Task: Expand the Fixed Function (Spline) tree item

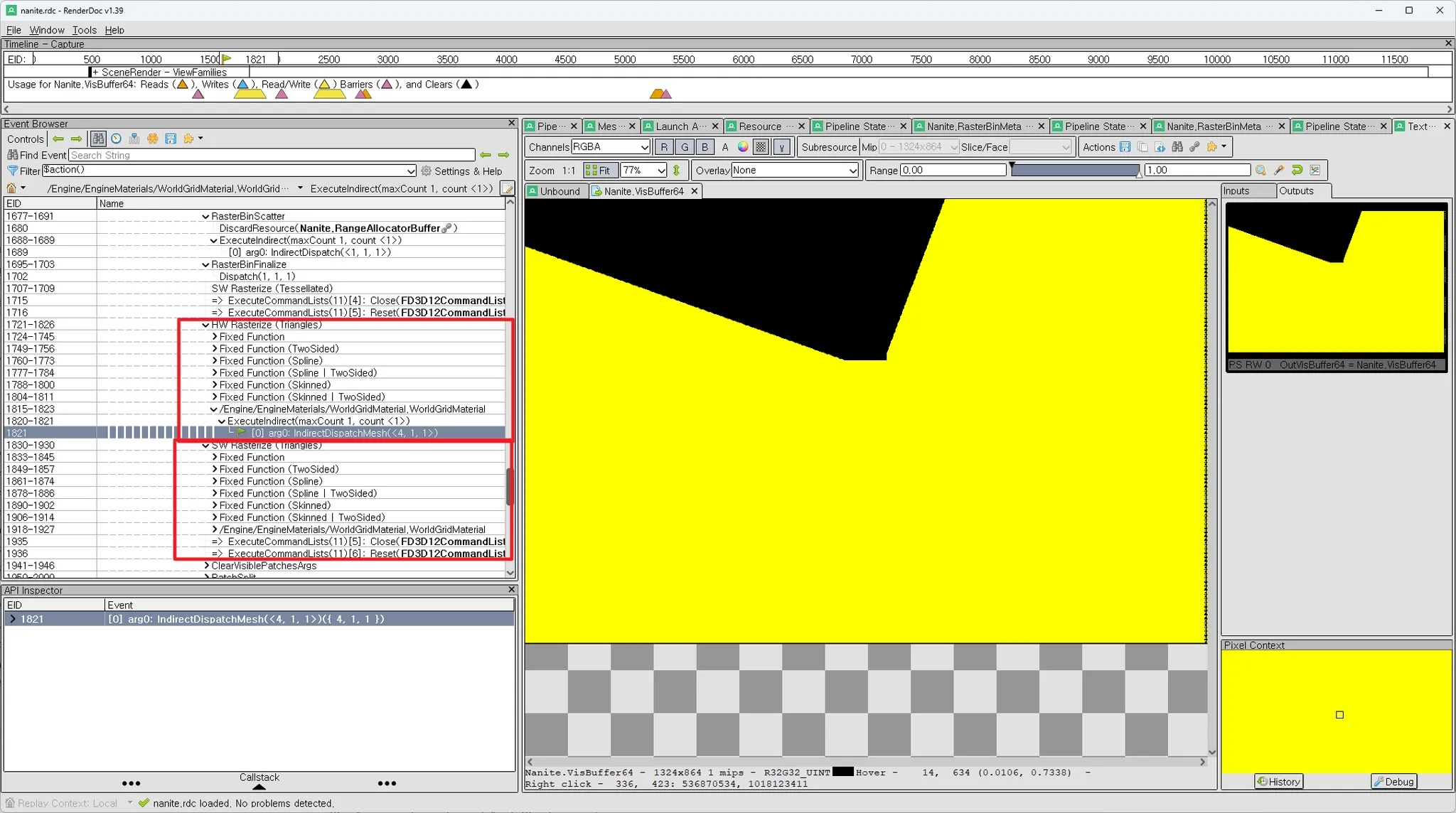Action: (x=215, y=361)
